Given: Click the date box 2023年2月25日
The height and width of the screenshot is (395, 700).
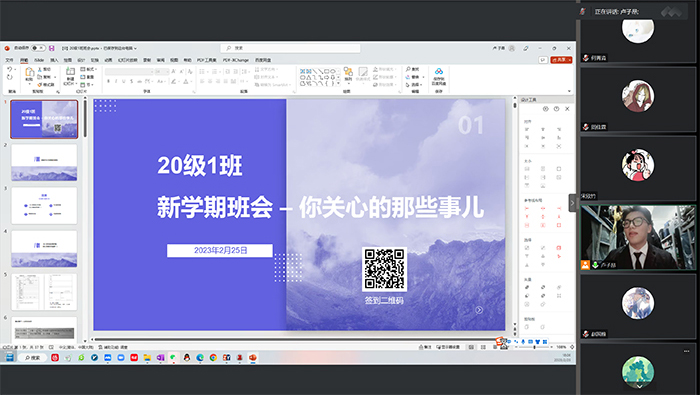Looking at the screenshot, I should coord(220,250).
